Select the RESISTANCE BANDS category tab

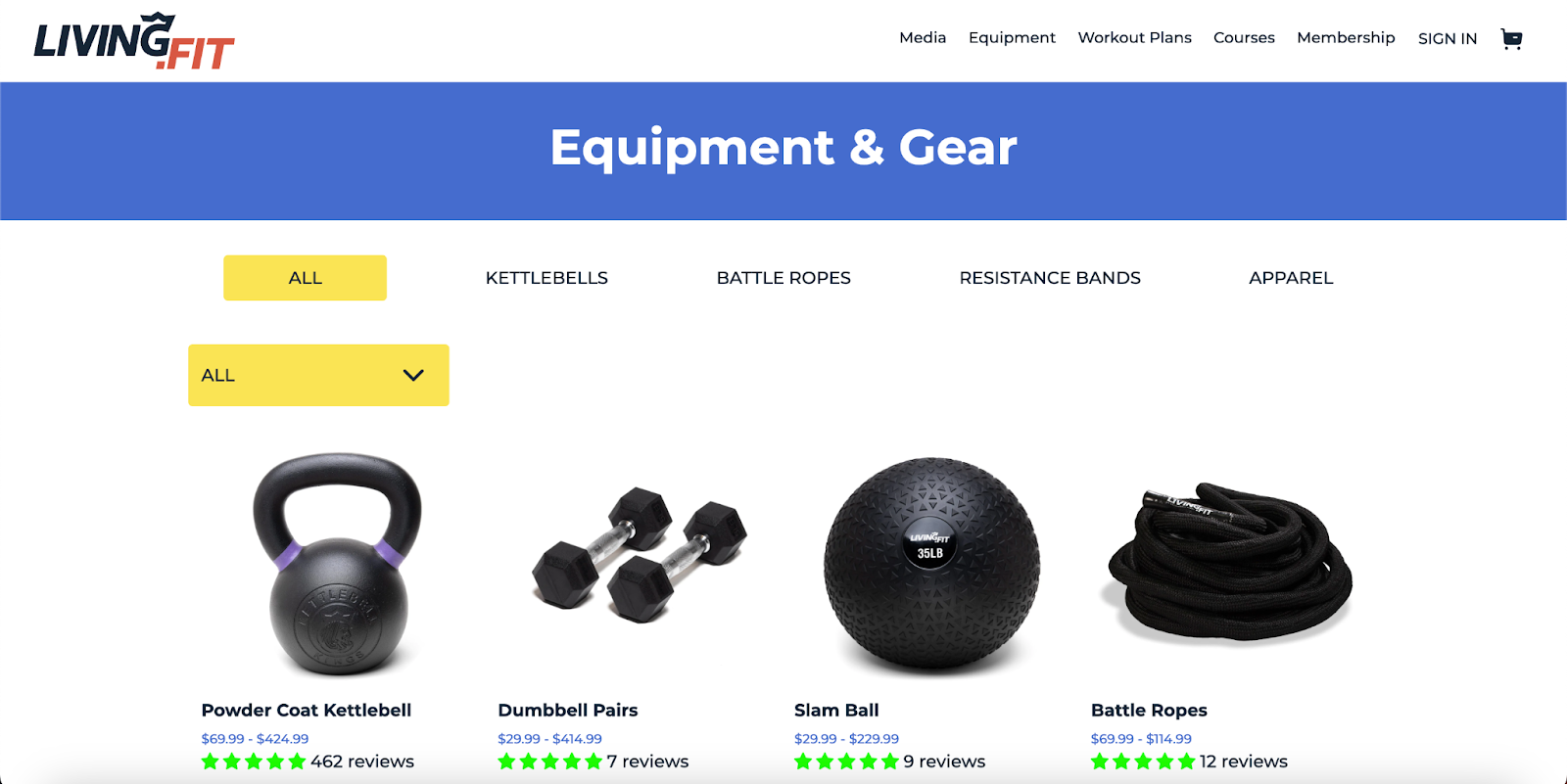tap(1050, 278)
